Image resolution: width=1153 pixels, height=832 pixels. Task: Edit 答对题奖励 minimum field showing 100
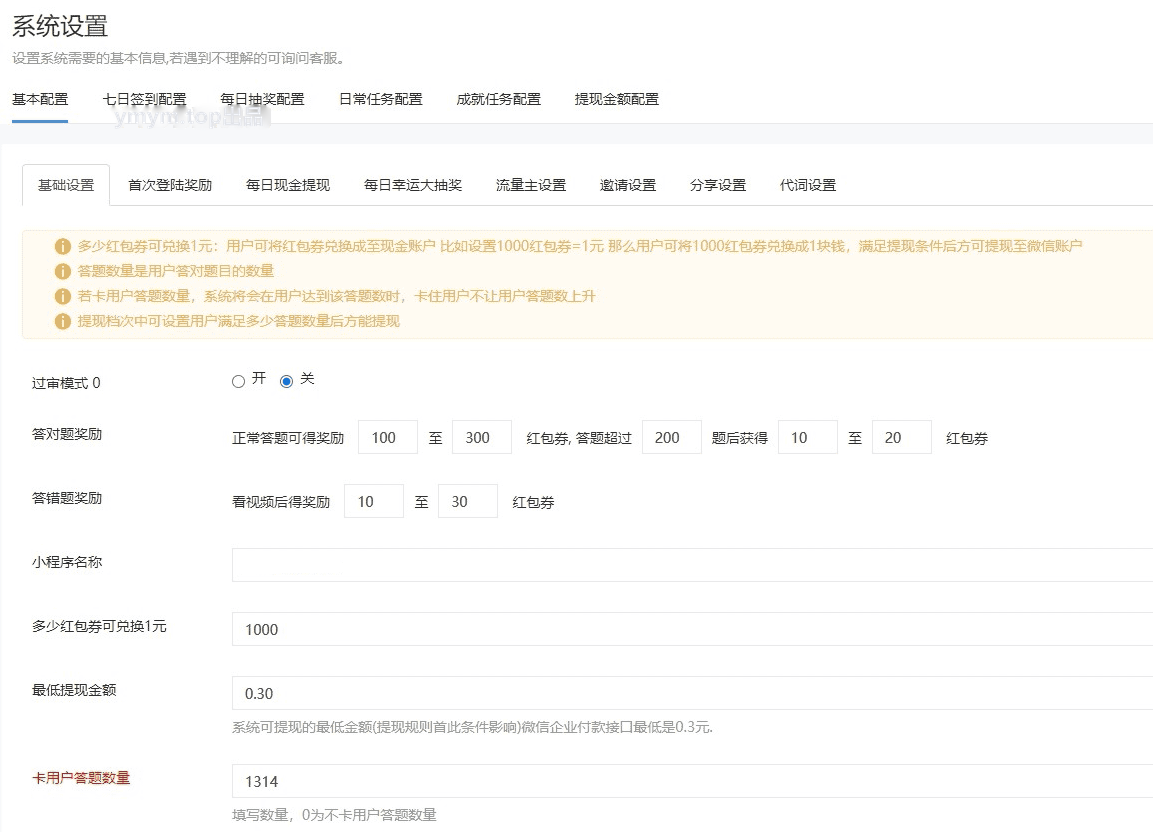388,437
